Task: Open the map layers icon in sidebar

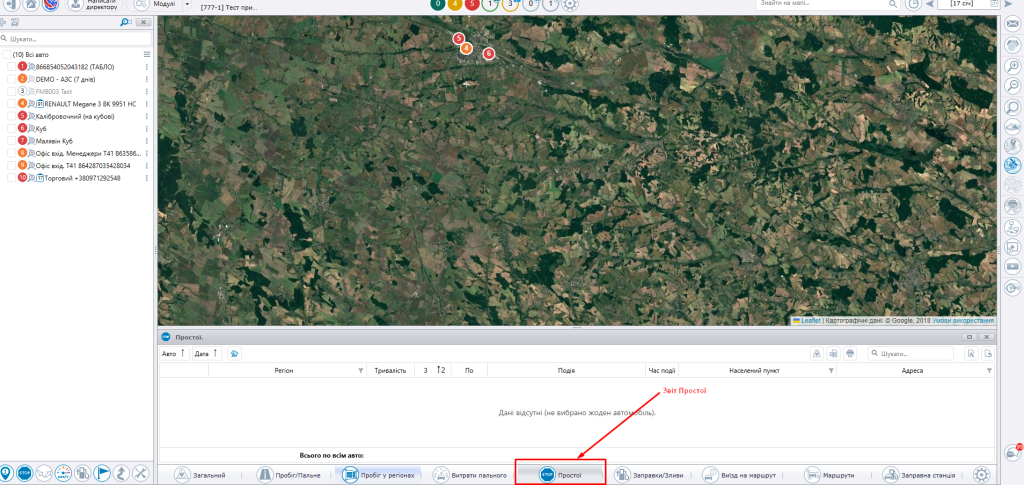Action: [x=1012, y=125]
